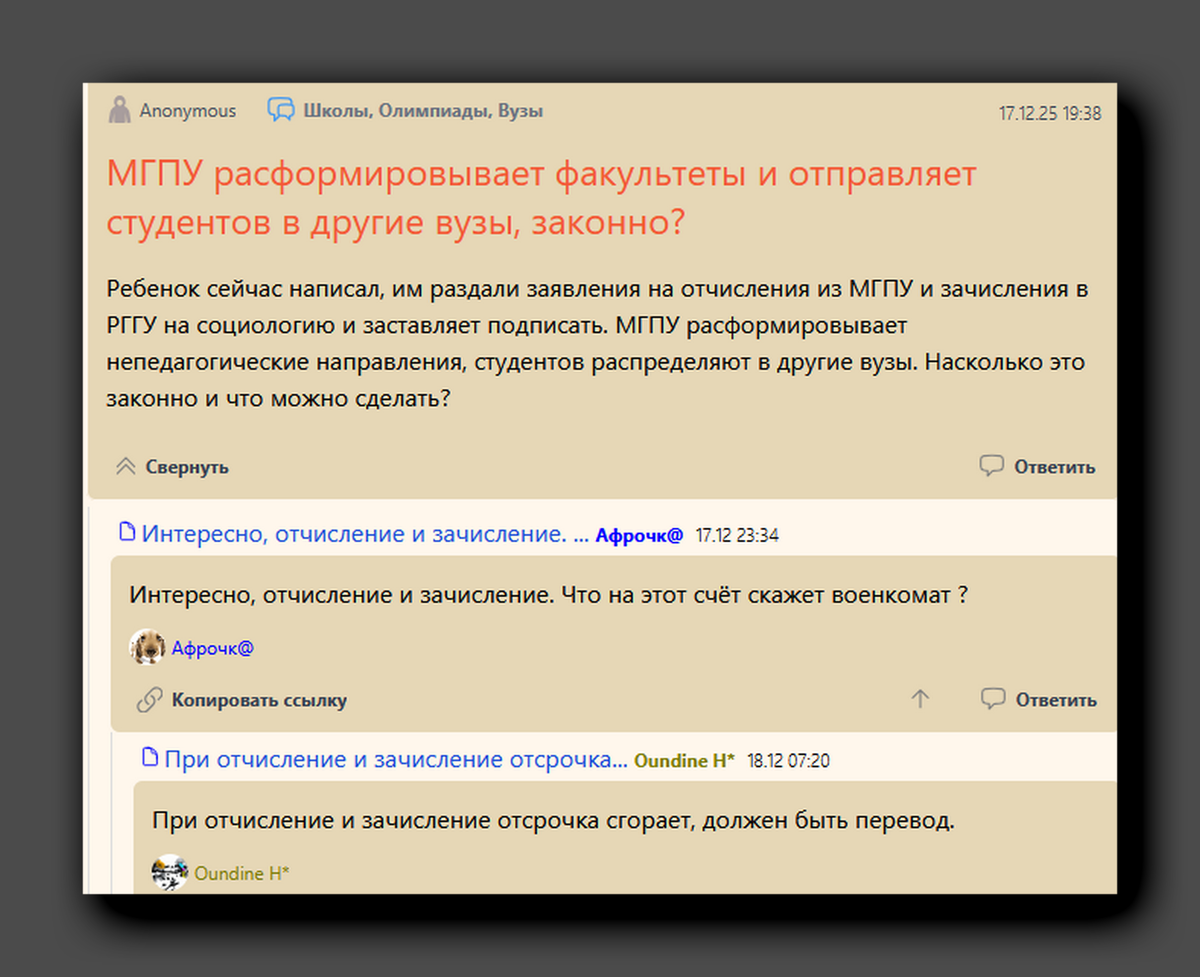Click the speech bubble icon on Афрочк@'s reply footer

point(991,700)
